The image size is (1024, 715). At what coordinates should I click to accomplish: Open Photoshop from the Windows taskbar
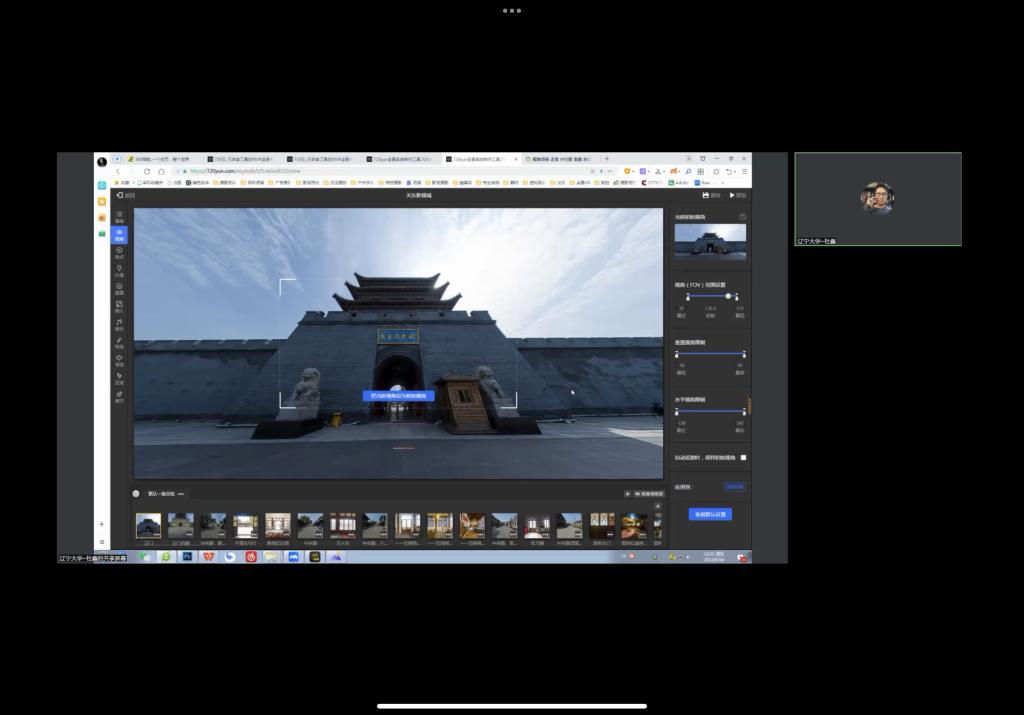[x=187, y=557]
